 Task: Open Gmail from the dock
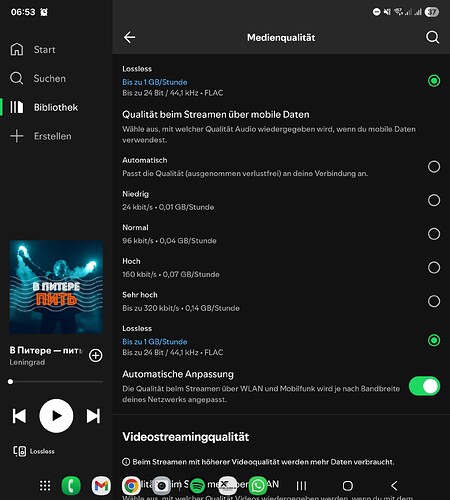(101, 486)
